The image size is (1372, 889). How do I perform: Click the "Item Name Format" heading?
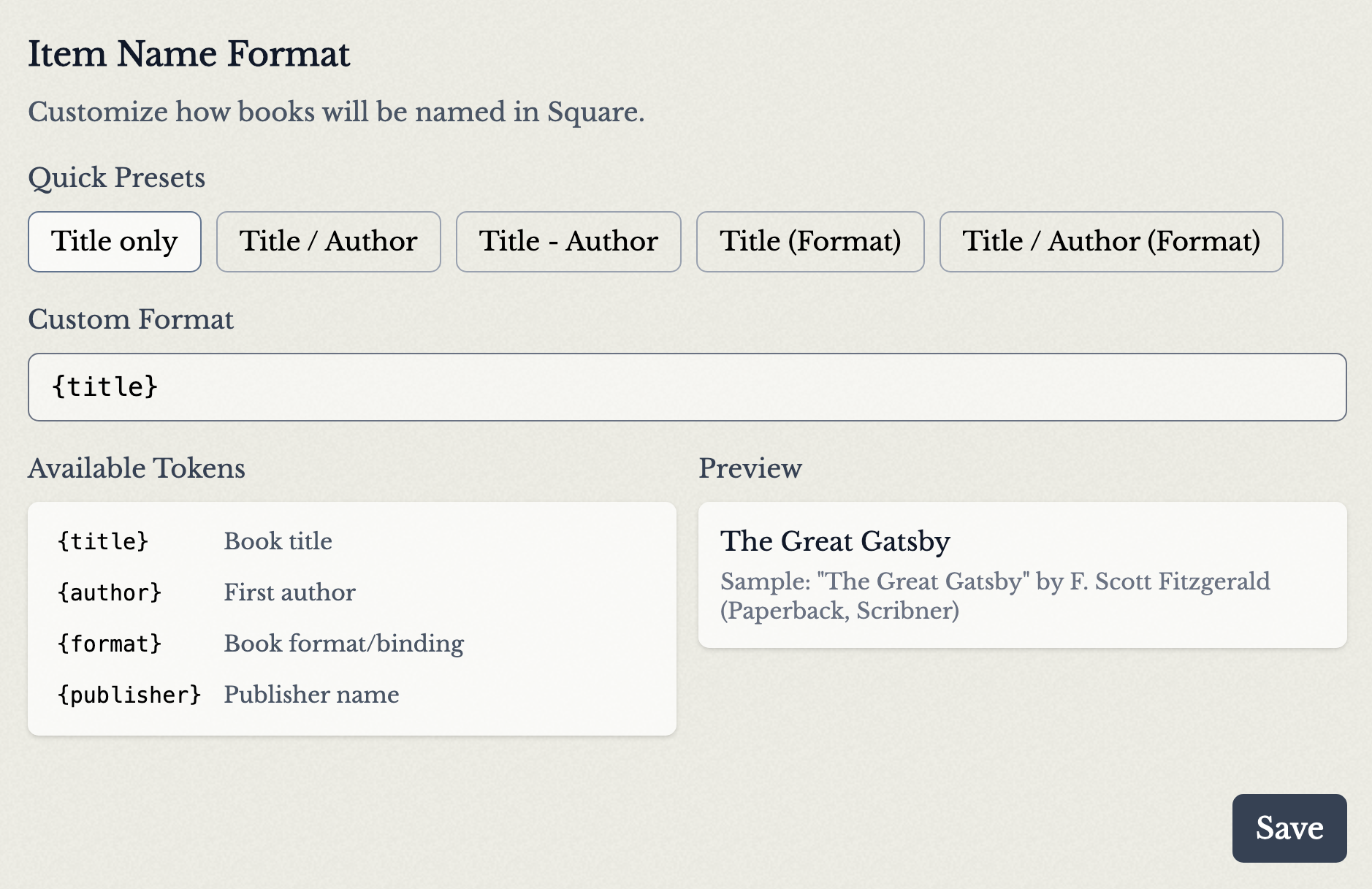190,53
